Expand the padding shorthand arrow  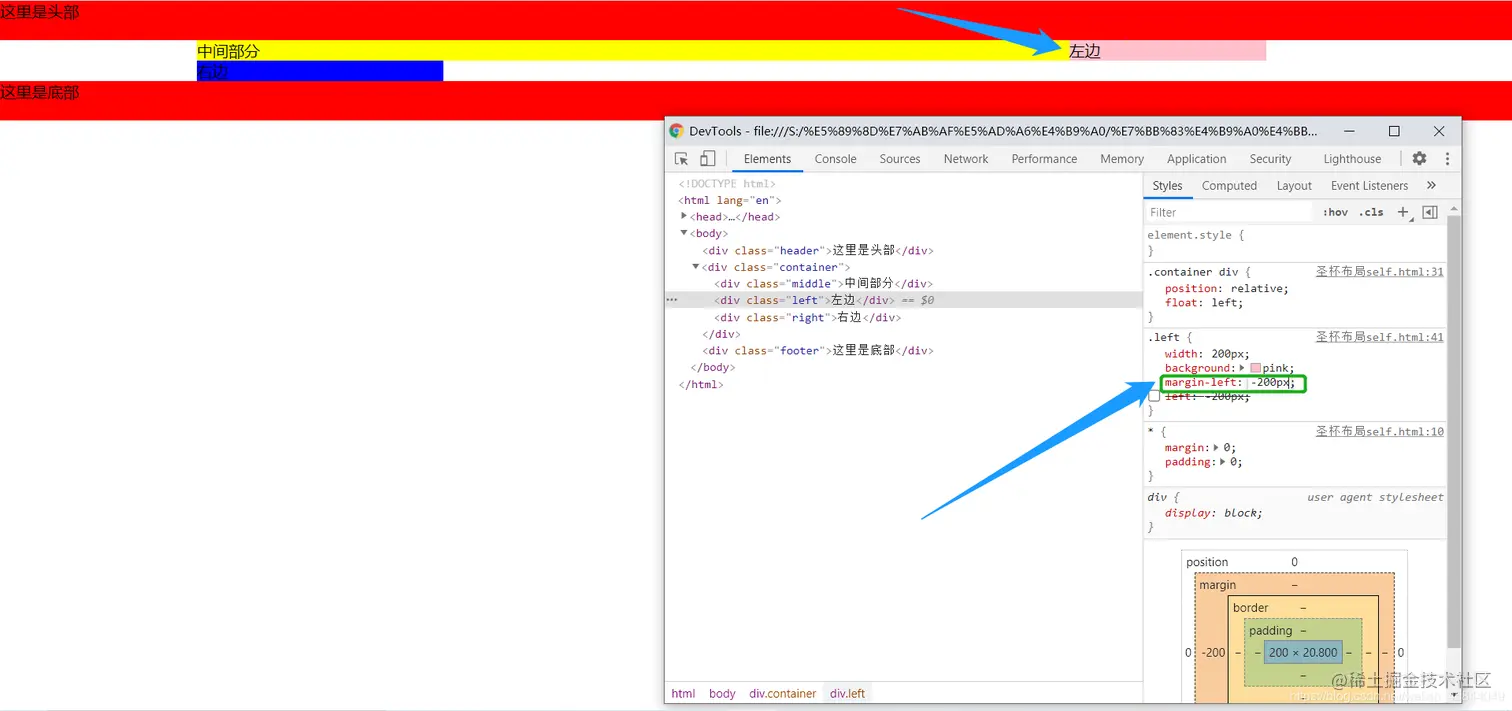click(x=1223, y=462)
